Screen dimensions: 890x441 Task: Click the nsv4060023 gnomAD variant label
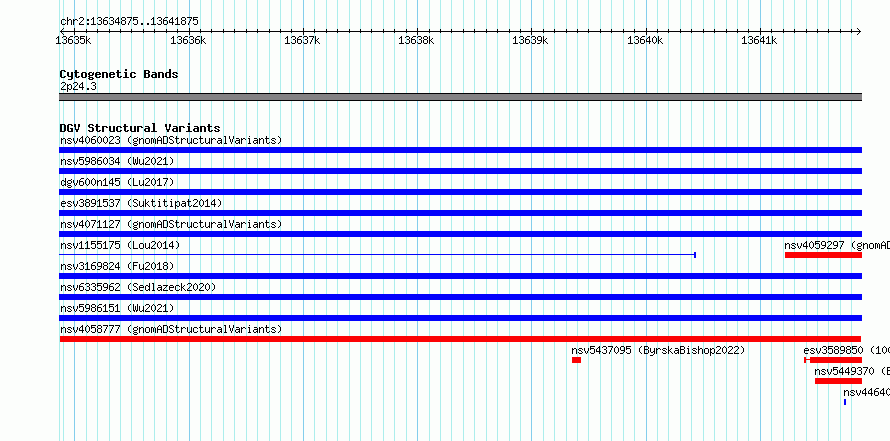[x=171, y=140]
